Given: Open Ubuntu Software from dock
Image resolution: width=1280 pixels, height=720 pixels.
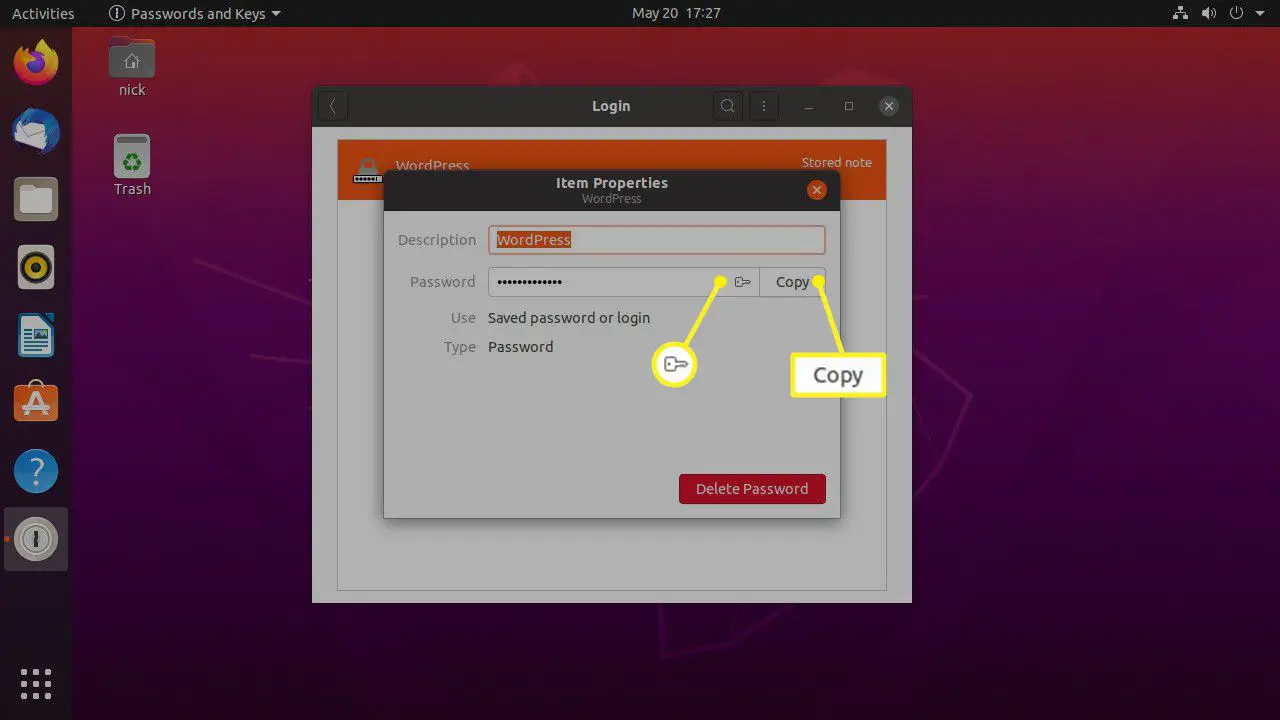Looking at the screenshot, I should [x=36, y=403].
